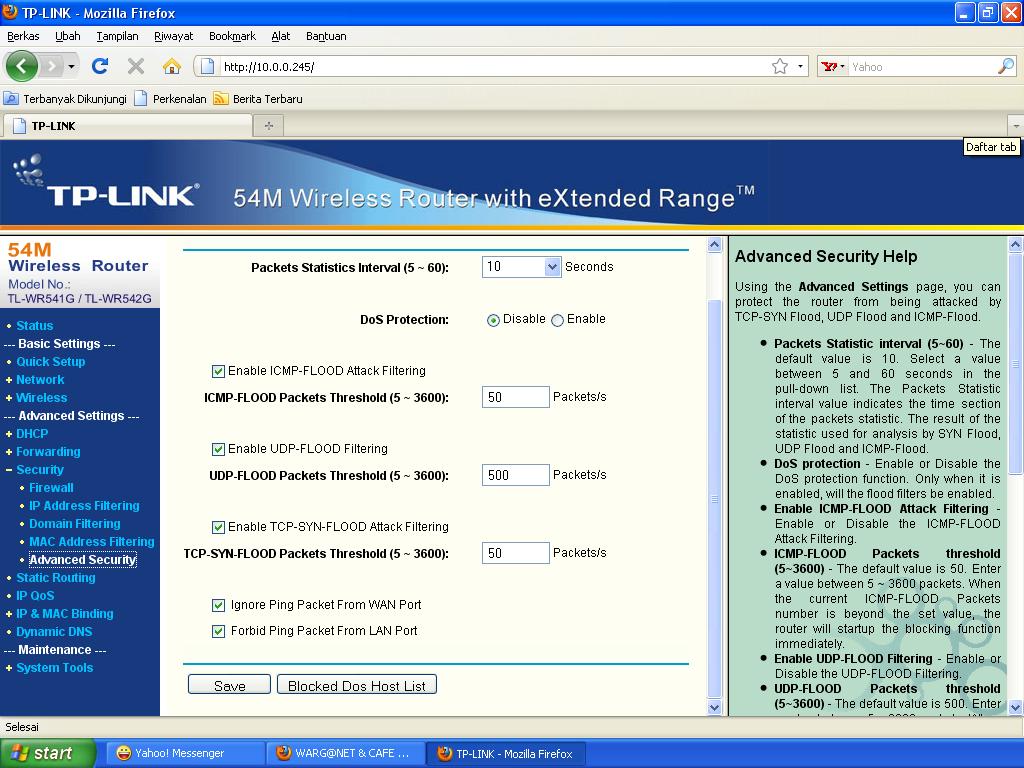Open MAC Address Filtering in sidebar
This screenshot has width=1024, height=768.
point(91,542)
